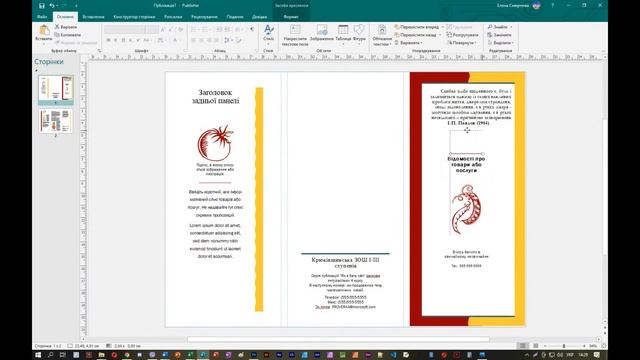This screenshot has height=360, width=640.
Task: Toggle italic formatting
Action: (116, 40)
